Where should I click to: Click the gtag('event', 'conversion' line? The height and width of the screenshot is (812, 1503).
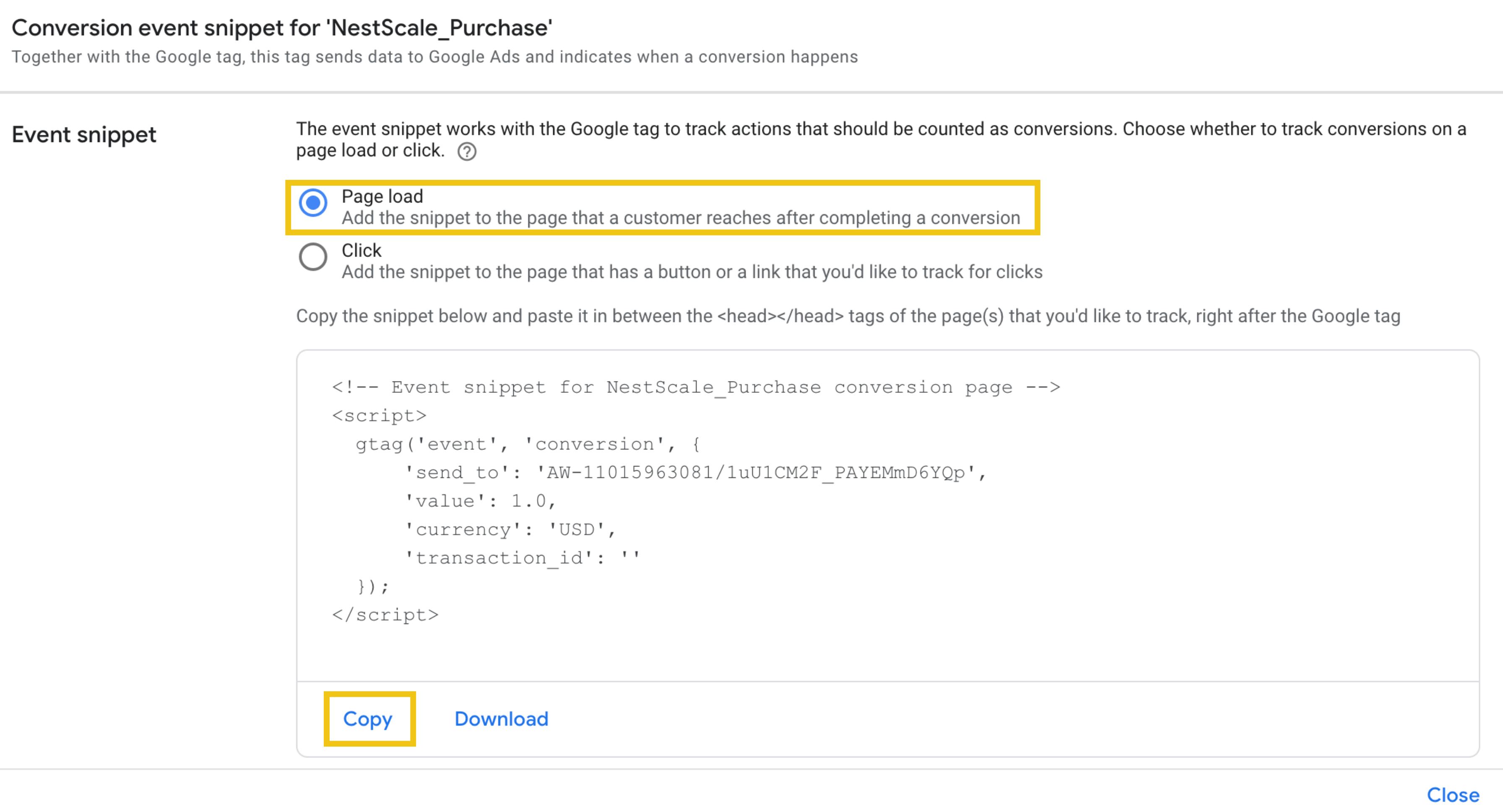(x=529, y=444)
